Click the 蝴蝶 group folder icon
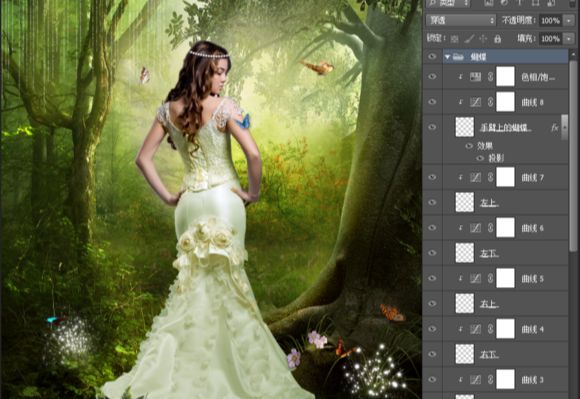Image resolution: width=580 pixels, height=399 pixels. (458, 57)
